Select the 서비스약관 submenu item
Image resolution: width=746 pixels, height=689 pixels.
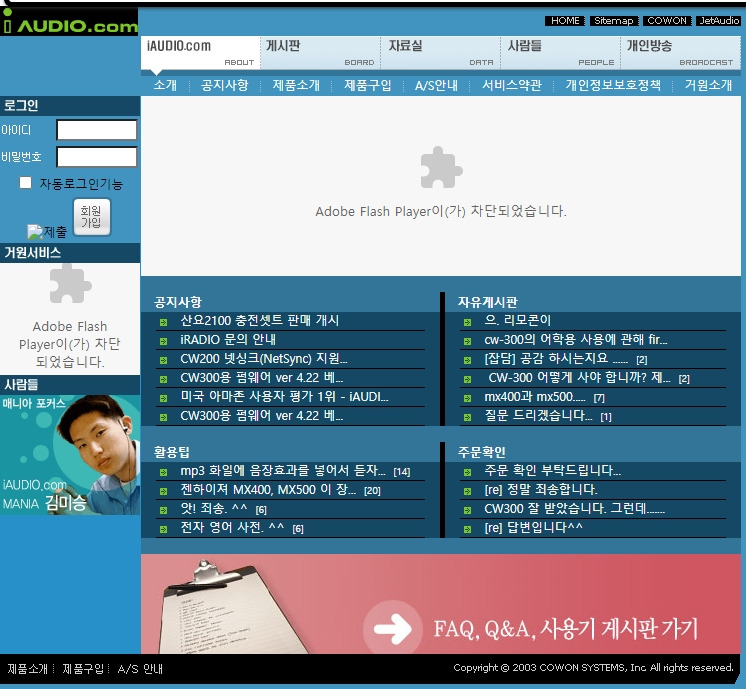(512, 85)
